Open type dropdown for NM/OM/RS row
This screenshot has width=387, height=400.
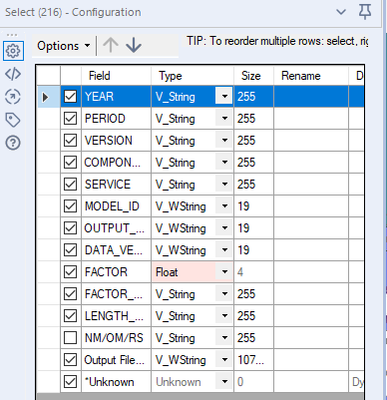pos(224,338)
